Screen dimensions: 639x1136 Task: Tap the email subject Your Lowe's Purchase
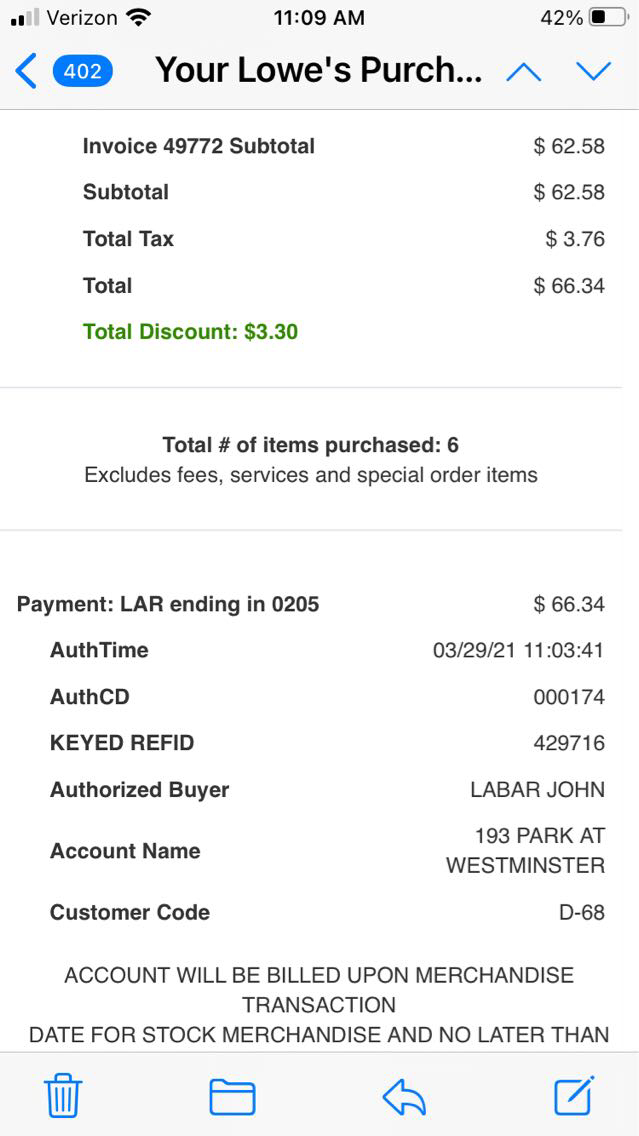pyautogui.click(x=318, y=71)
